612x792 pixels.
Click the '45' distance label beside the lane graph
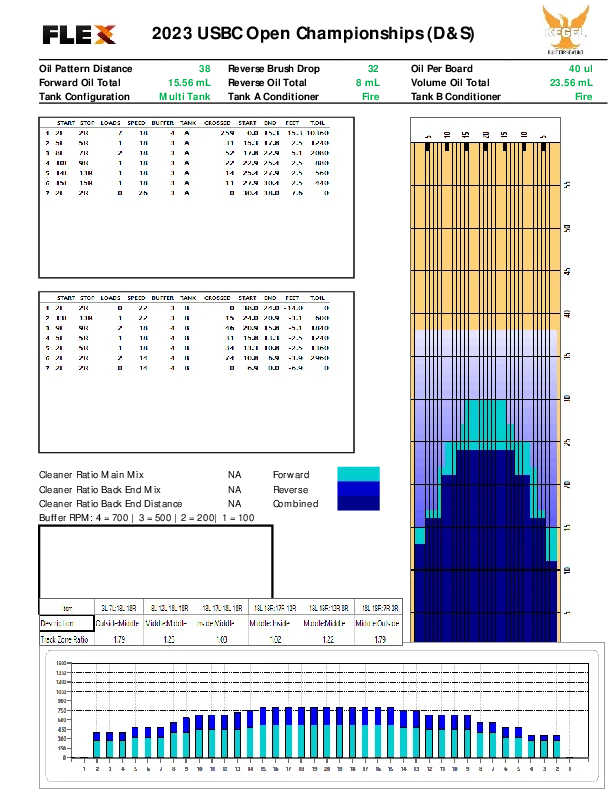567,271
